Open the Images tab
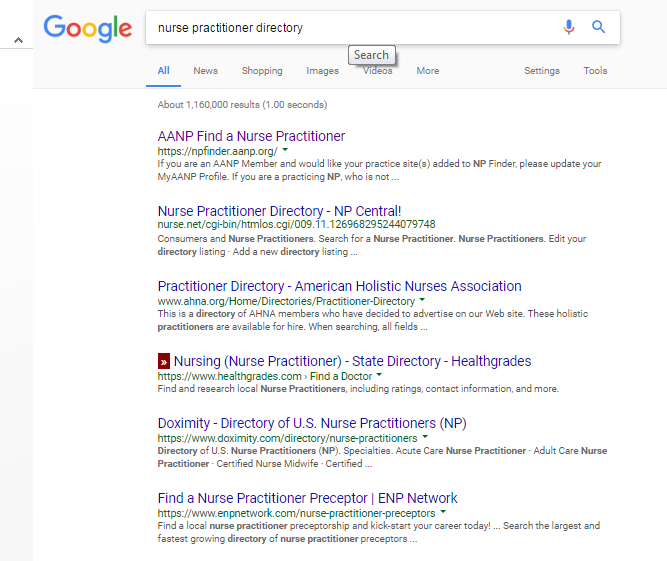Viewport: 667px width, 561px height. pos(322,71)
